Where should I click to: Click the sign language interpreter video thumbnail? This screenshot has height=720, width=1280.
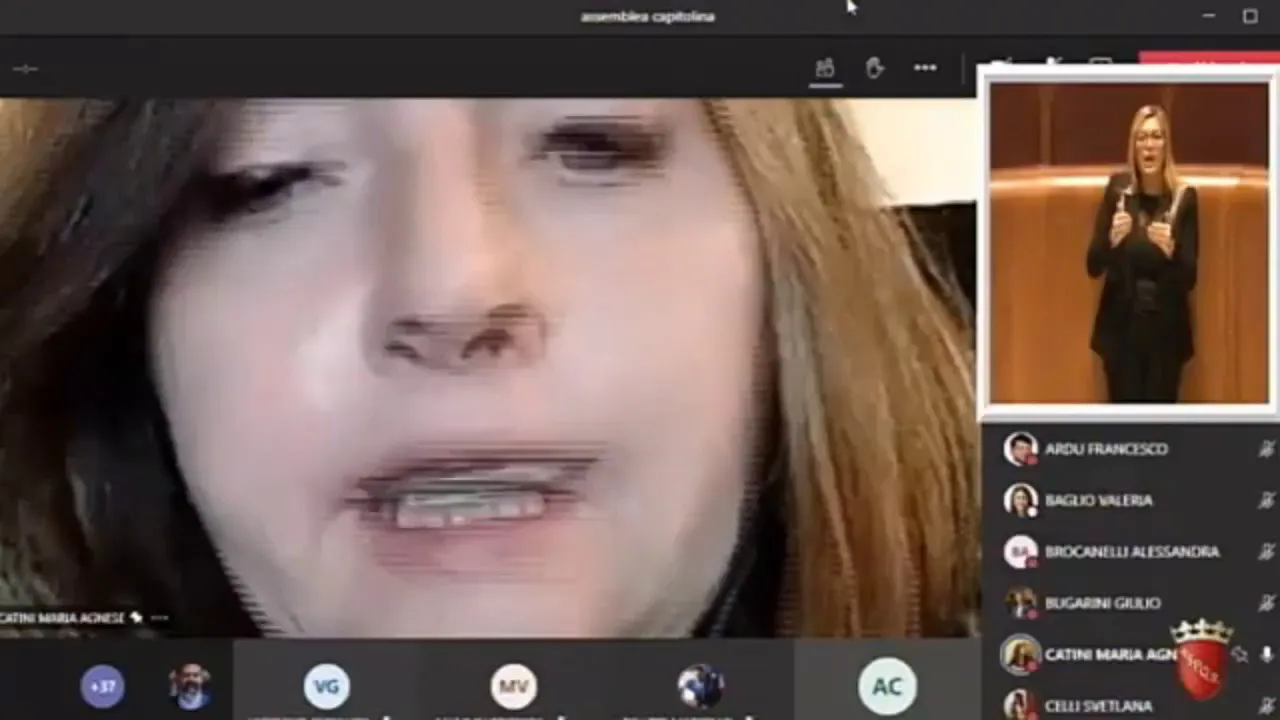coord(1129,243)
